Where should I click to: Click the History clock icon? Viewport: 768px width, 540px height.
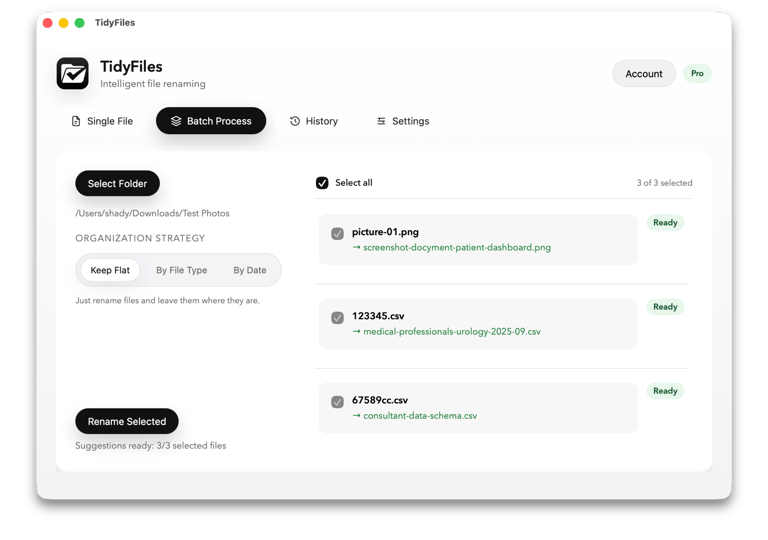pyautogui.click(x=295, y=122)
